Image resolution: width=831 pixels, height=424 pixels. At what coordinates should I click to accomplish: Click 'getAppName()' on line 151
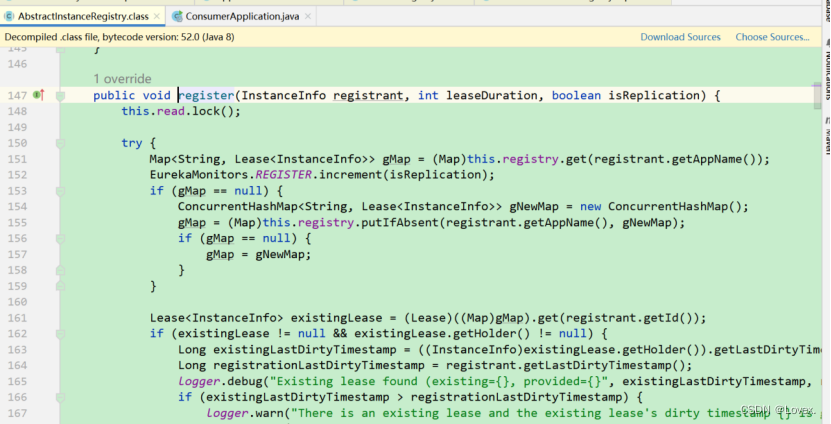point(713,159)
